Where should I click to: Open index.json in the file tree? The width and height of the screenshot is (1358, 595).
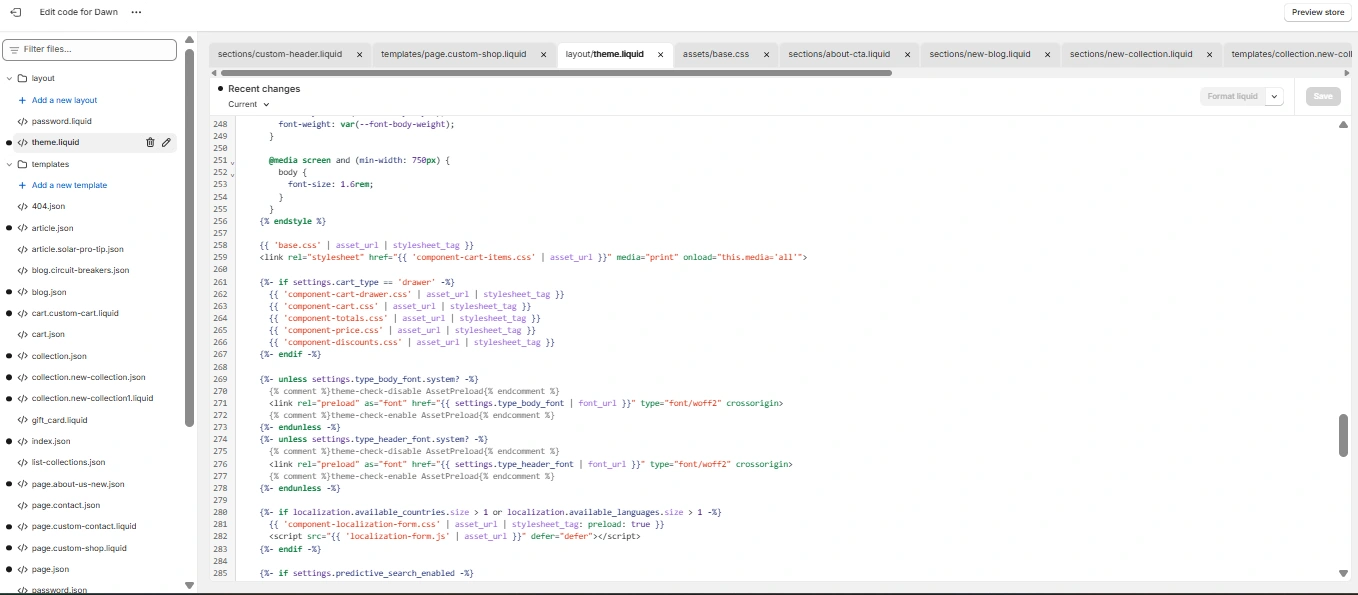[x=51, y=441]
